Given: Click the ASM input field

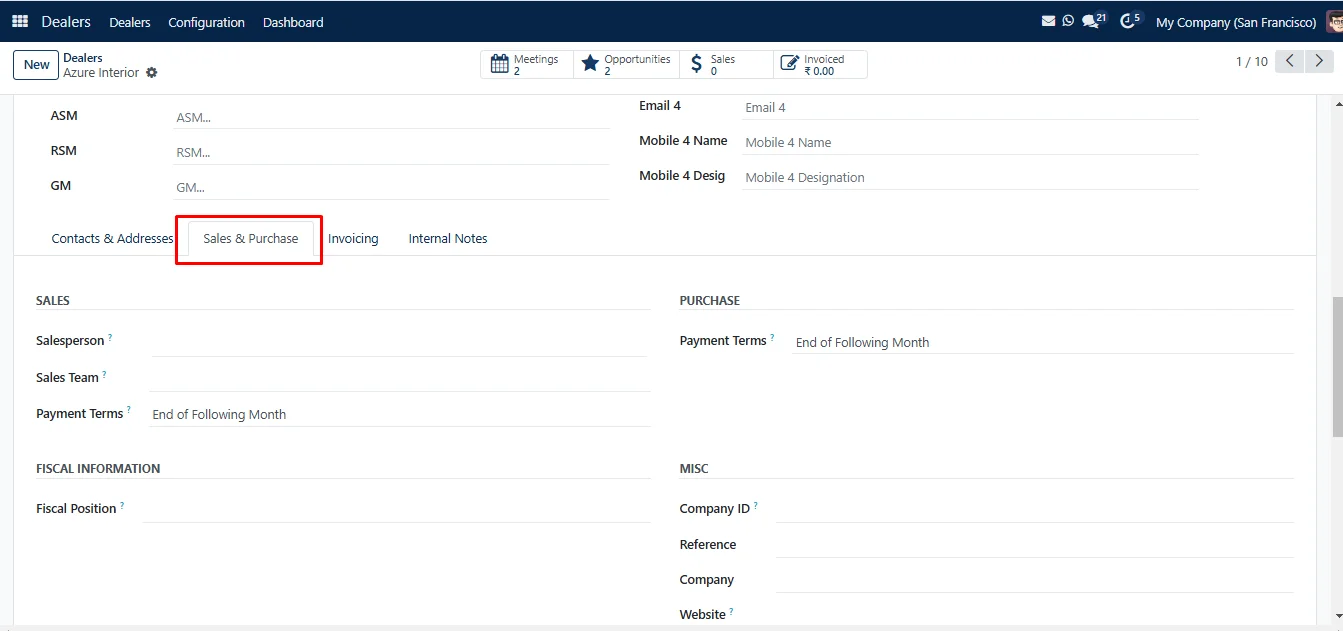Looking at the screenshot, I should 391,117.
